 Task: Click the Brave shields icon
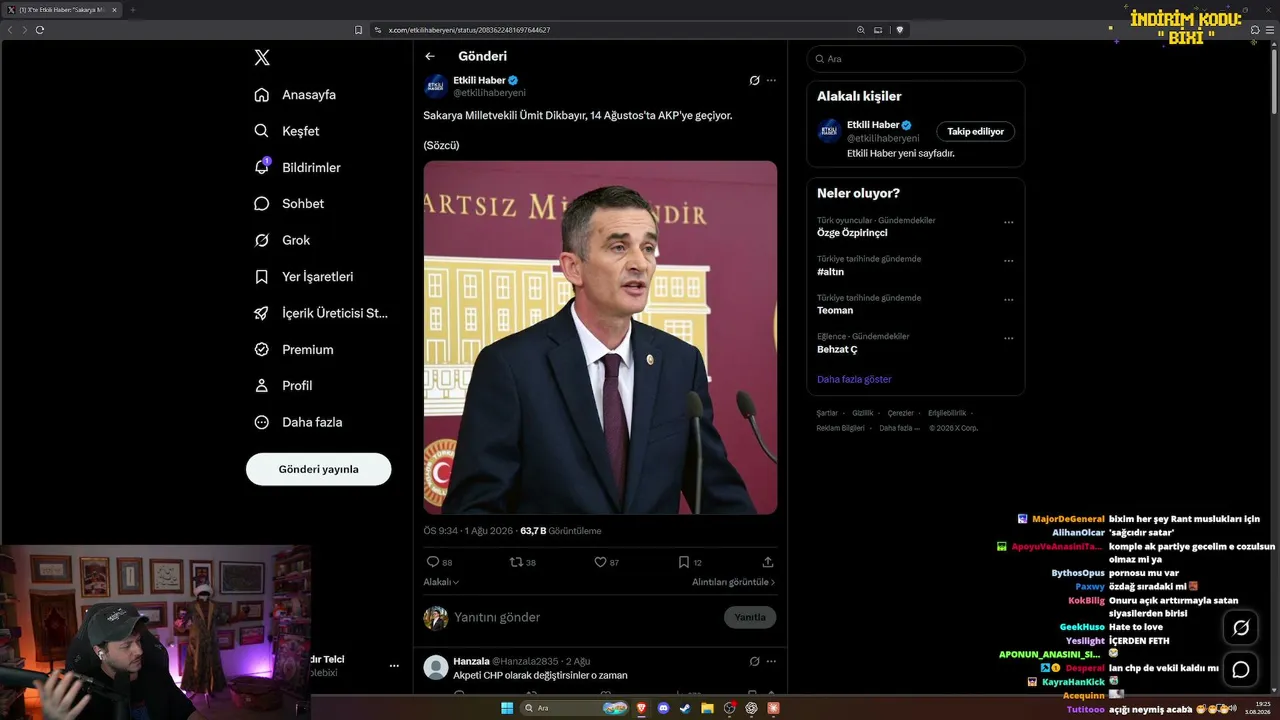coord(900,30)
